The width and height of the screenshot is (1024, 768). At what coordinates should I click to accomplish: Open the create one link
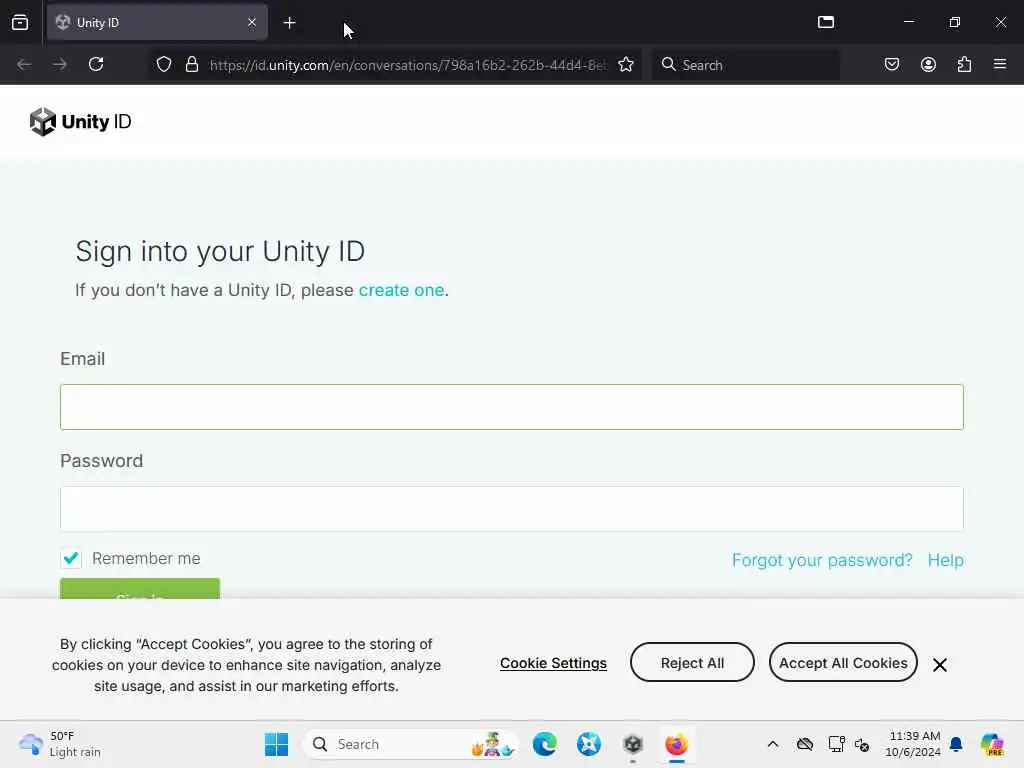(x=401, y=290)
